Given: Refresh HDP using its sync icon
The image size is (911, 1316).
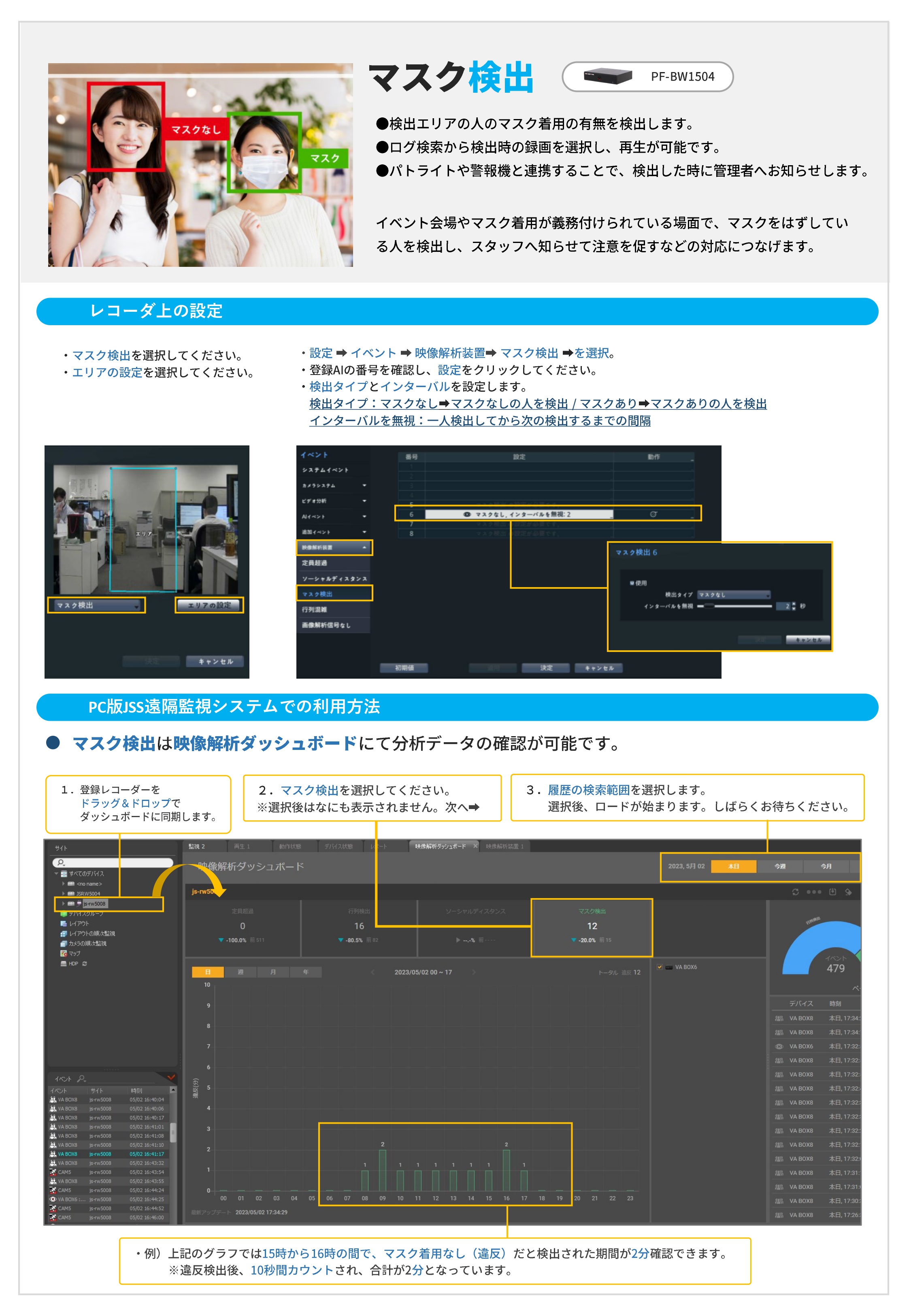Looking at the screenshot, I should coord(85,964).
